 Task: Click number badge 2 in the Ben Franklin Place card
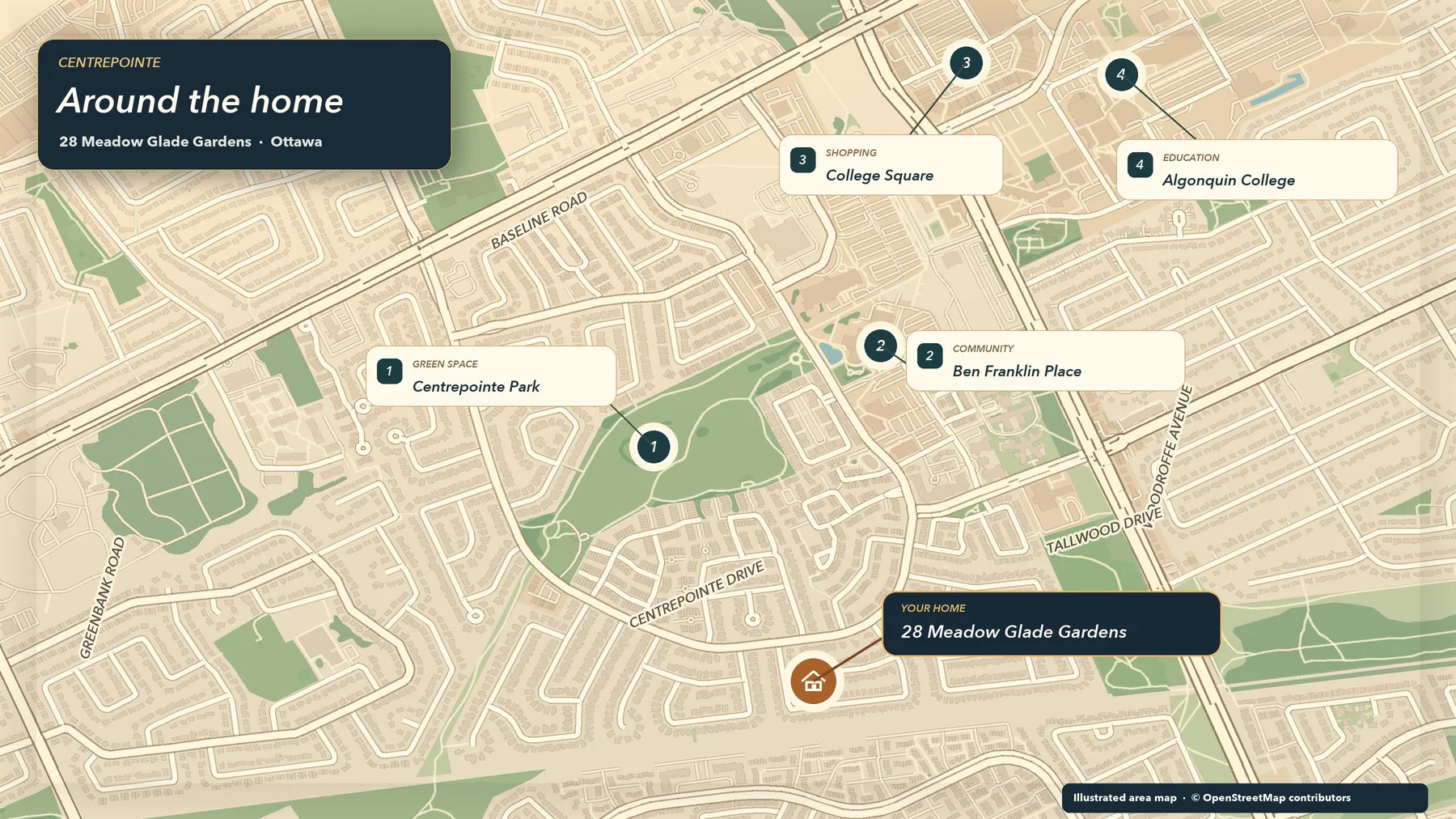point(929,356)
